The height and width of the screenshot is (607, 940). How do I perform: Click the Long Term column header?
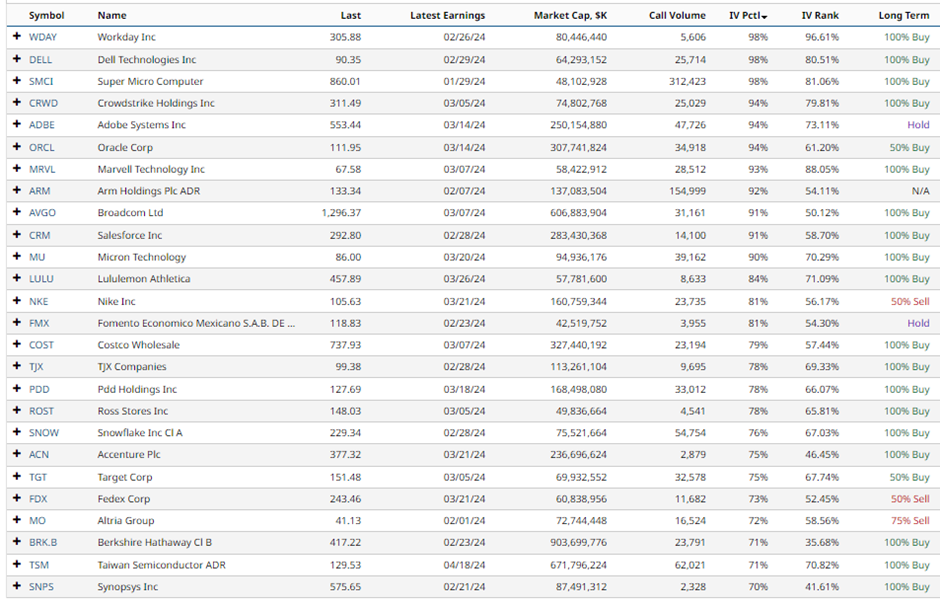(903, 15)
